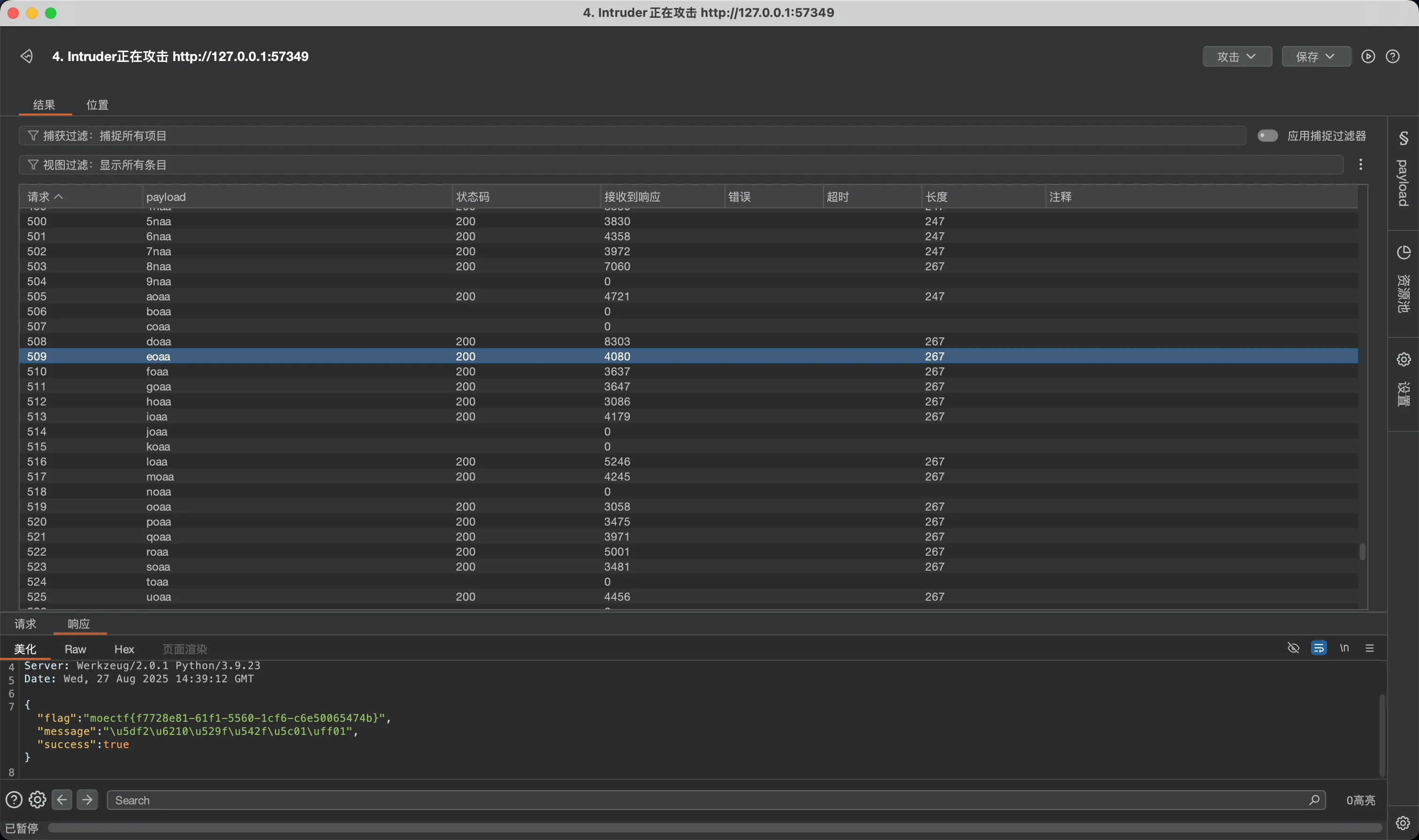Expand the 攻击 dropdown button
This screenshot has height=840, width=1419.
point(1237,57)
